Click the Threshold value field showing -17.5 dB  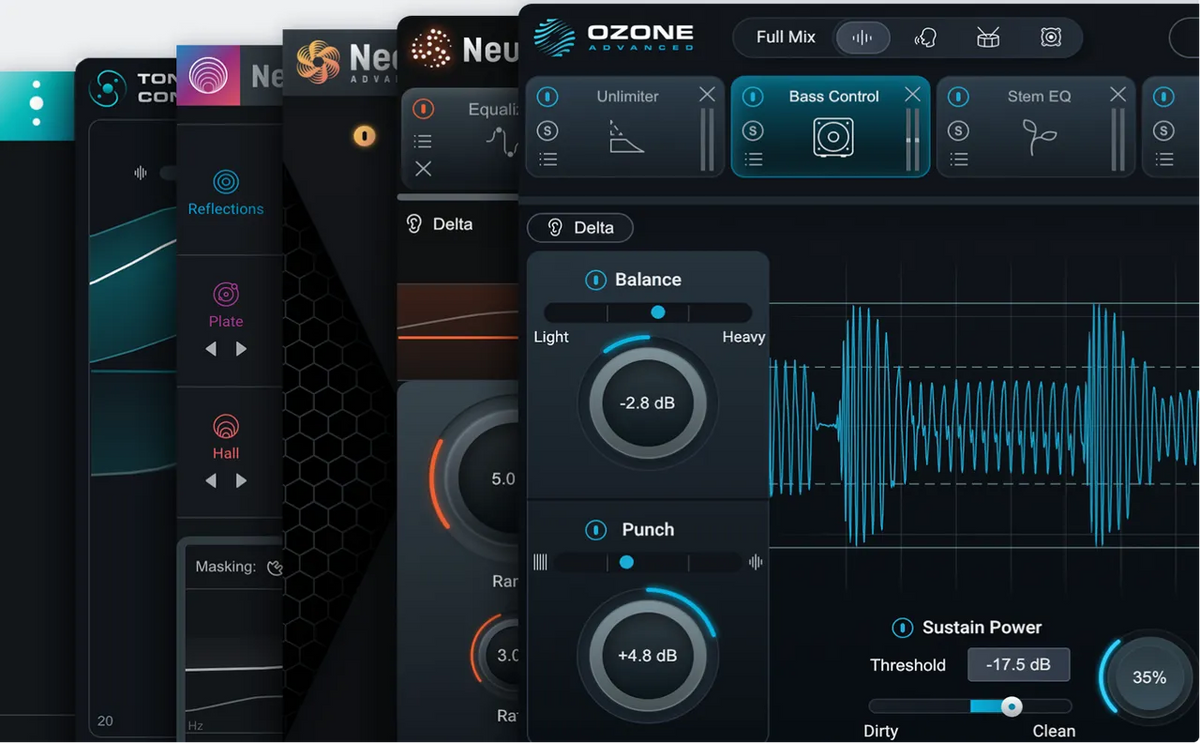(x=1018, y=664)
